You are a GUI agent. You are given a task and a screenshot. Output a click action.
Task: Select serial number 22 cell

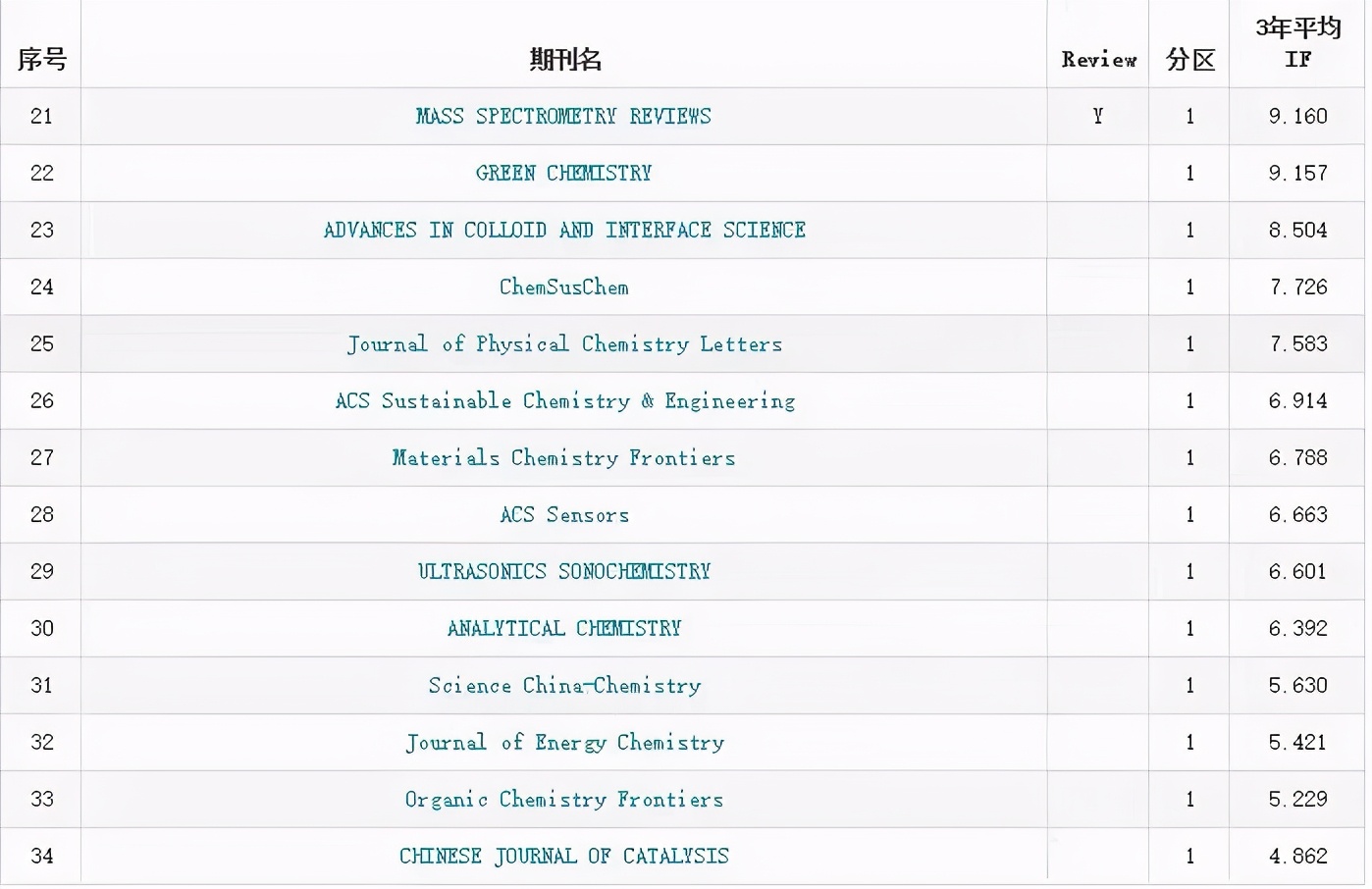[x=41, y=173]
